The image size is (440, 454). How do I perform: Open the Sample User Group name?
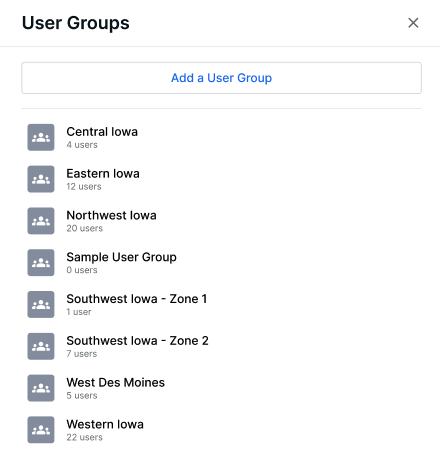(x=121, y=257)
